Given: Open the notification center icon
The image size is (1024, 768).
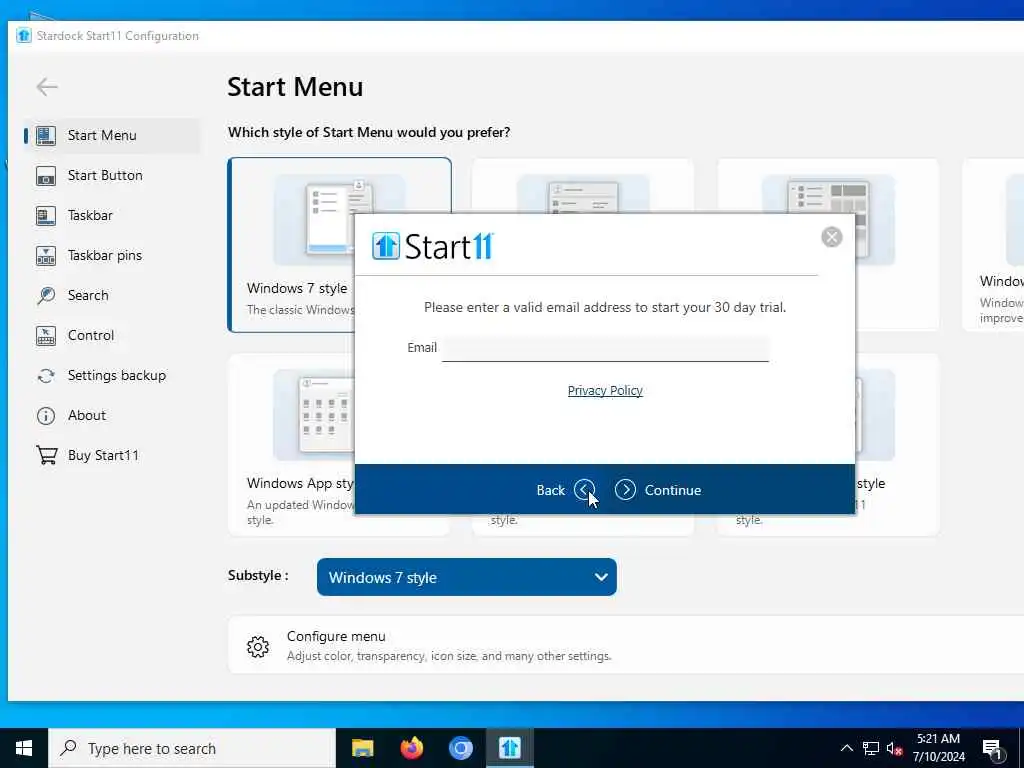Looking at the screenshot, I should [992, 748].
